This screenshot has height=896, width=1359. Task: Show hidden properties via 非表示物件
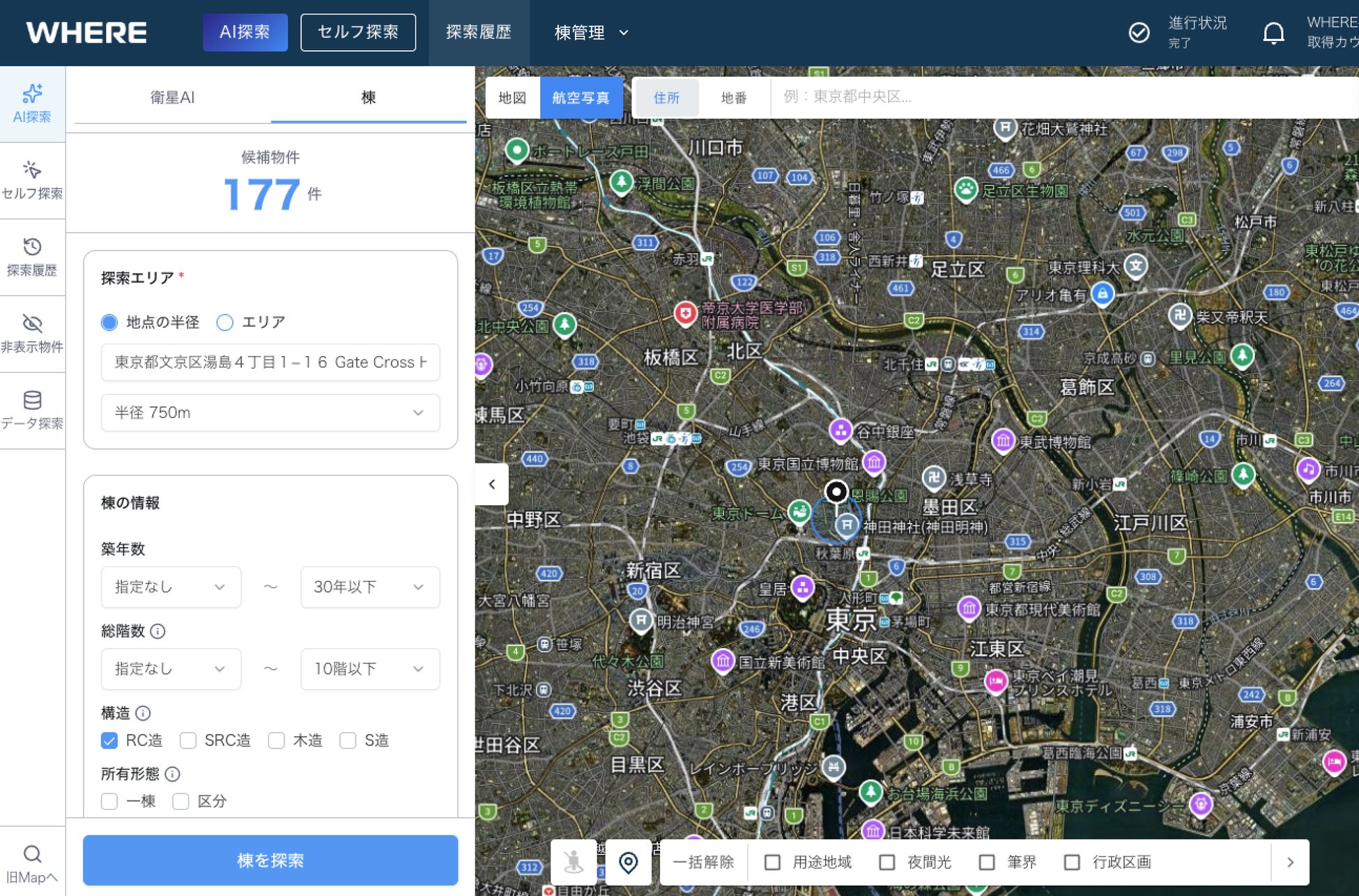click(x=32, y=334)
